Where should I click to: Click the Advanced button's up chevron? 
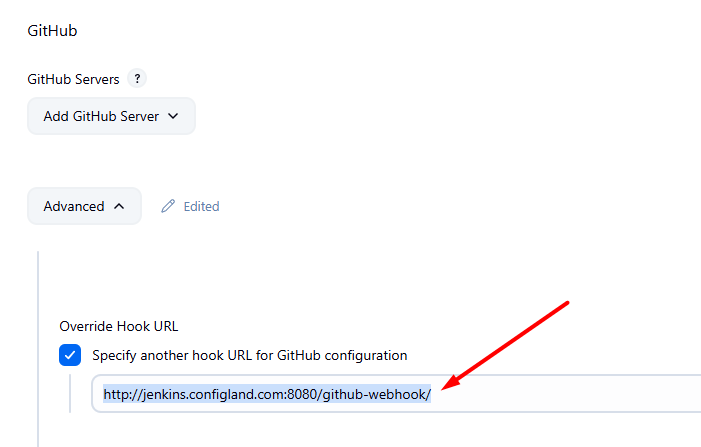[x=119, y=206]
